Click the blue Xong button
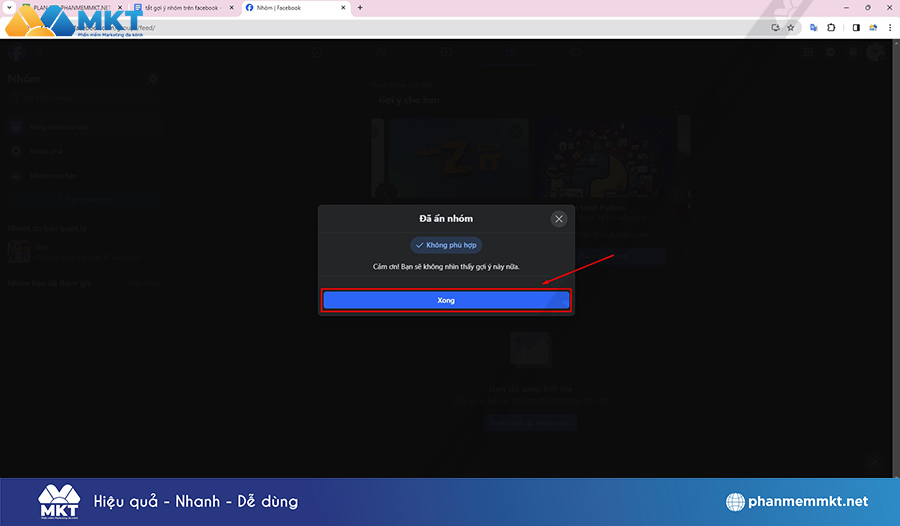This screenshot has height=526, width=900. pos(446,300)
